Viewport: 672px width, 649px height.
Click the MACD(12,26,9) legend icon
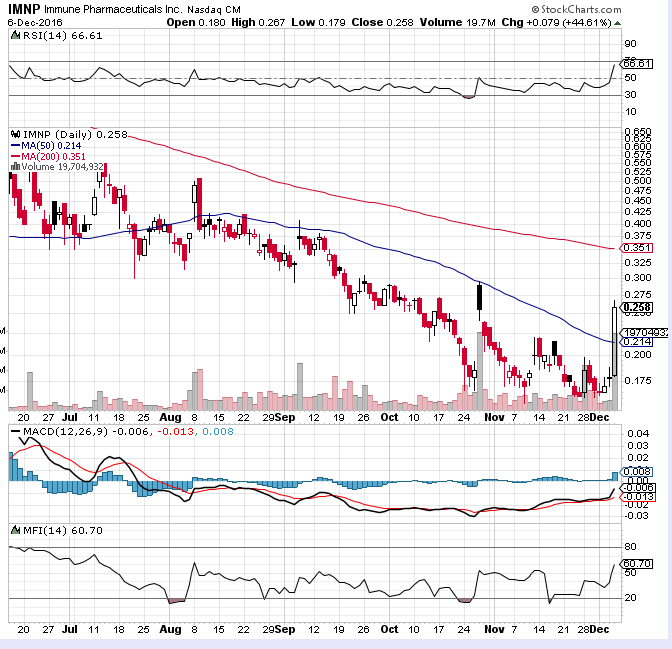click(13, 431)
